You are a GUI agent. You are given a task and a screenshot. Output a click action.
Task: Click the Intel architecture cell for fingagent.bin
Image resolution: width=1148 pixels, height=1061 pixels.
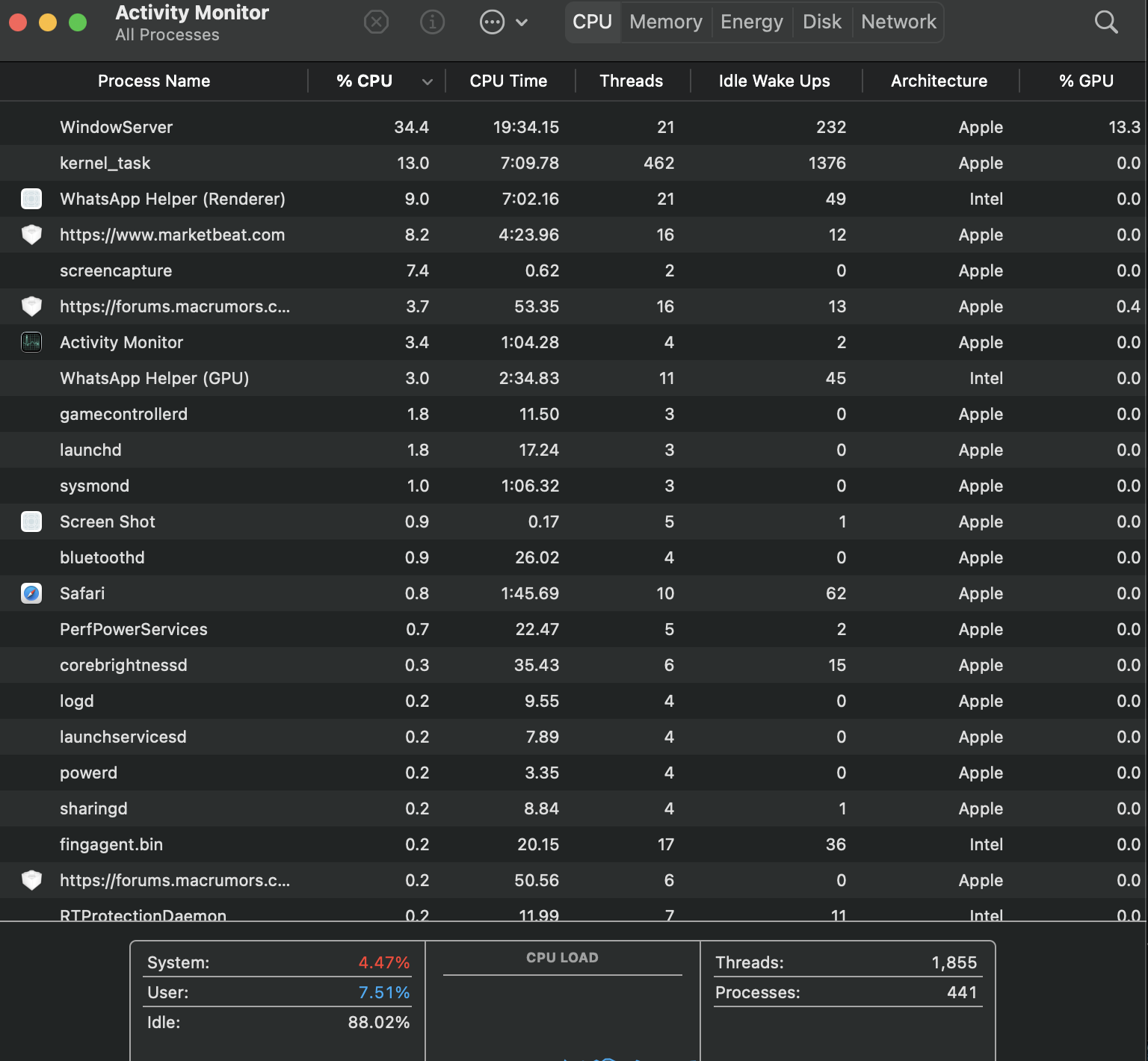pos(987,844)
